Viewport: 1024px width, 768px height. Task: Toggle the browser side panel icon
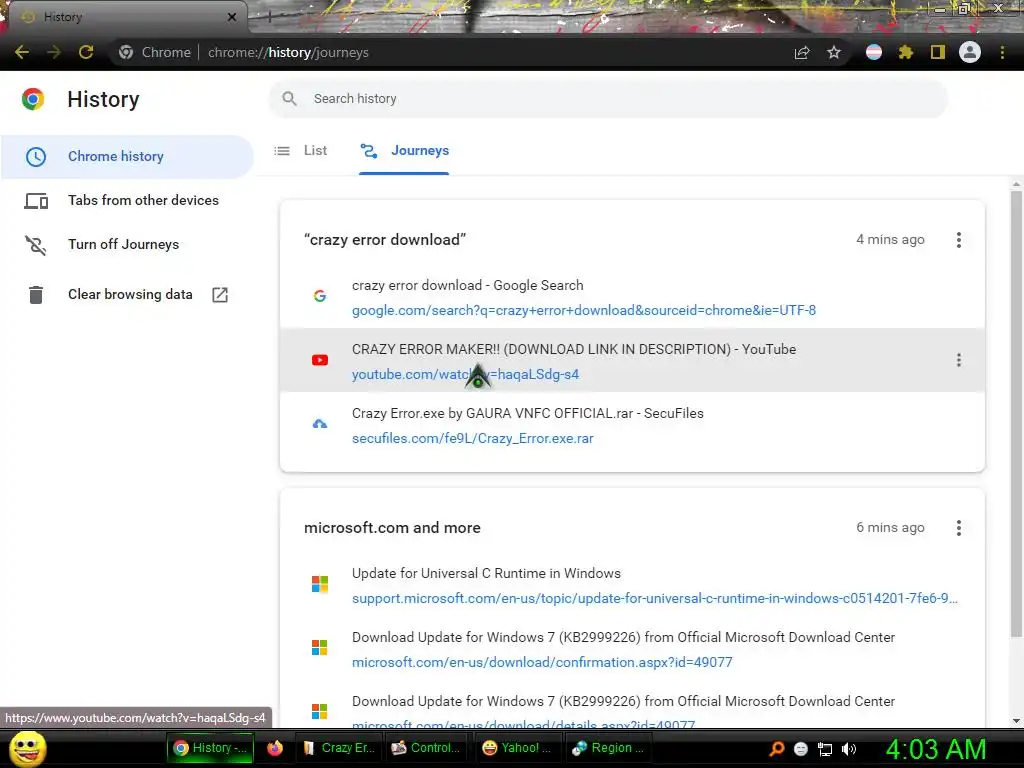[938, 52]
